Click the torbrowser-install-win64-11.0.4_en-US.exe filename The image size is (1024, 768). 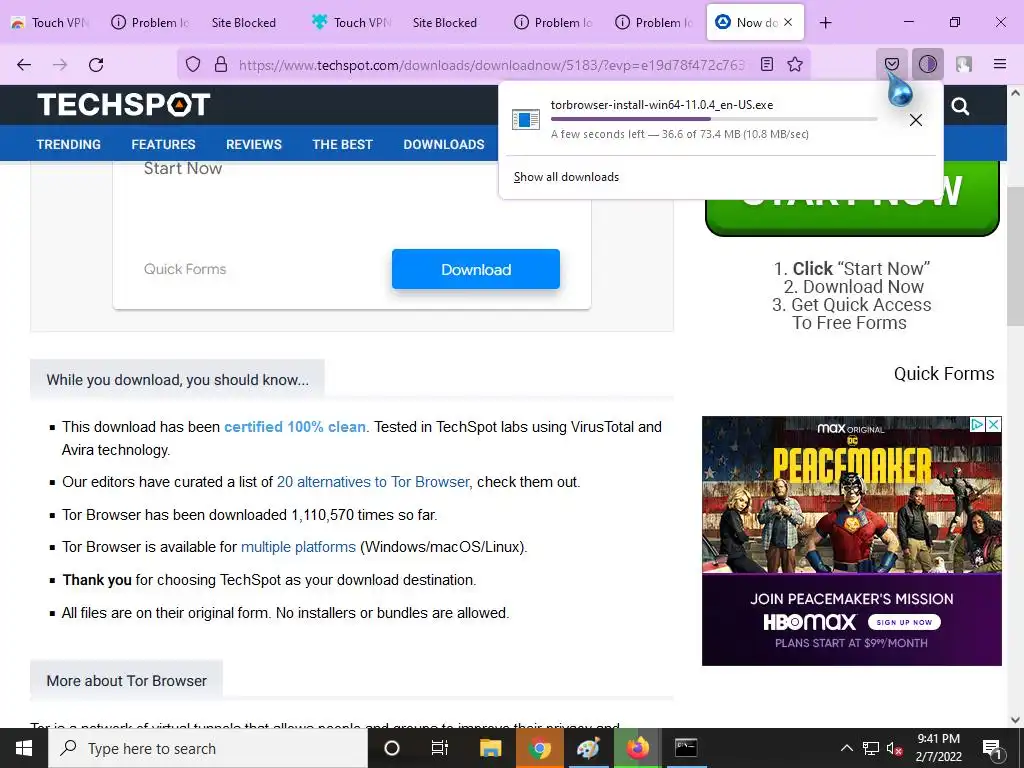(x=662, y=104)
